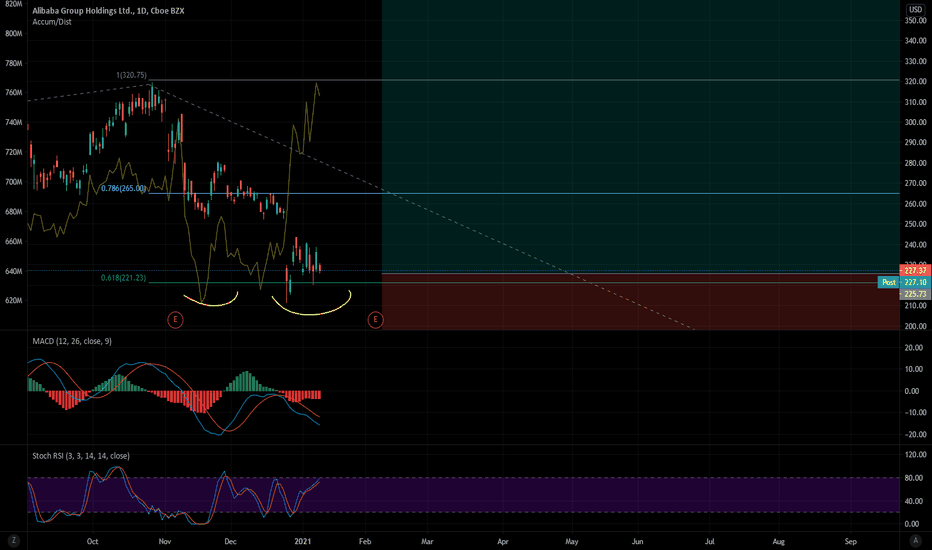Click -10.00 on the MACD axis
Screen dimensions: 932x550
pyautogui.click(x=915, y=413)
